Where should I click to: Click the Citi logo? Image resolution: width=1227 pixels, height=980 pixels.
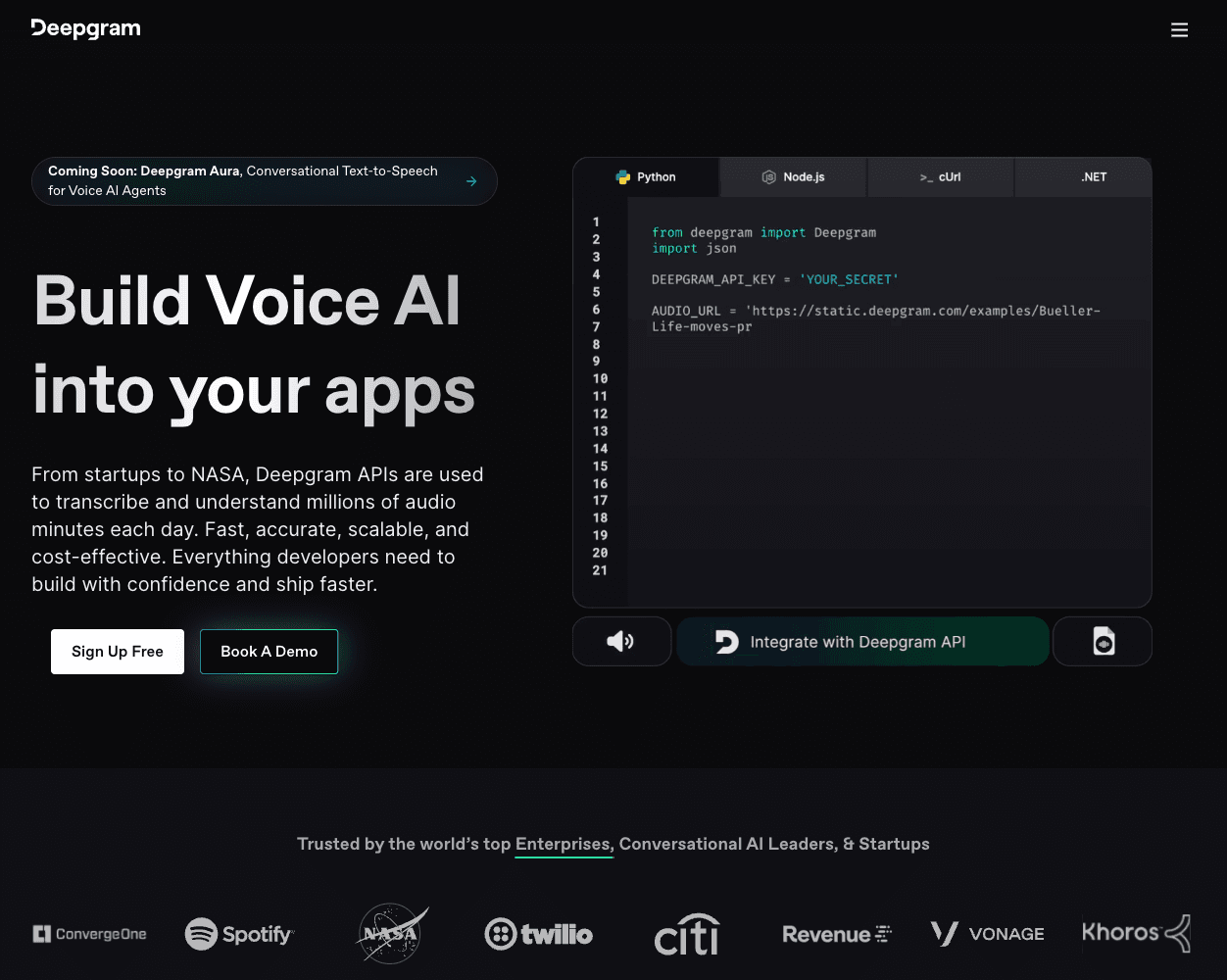pyautogui.click(x=687, y=934)
